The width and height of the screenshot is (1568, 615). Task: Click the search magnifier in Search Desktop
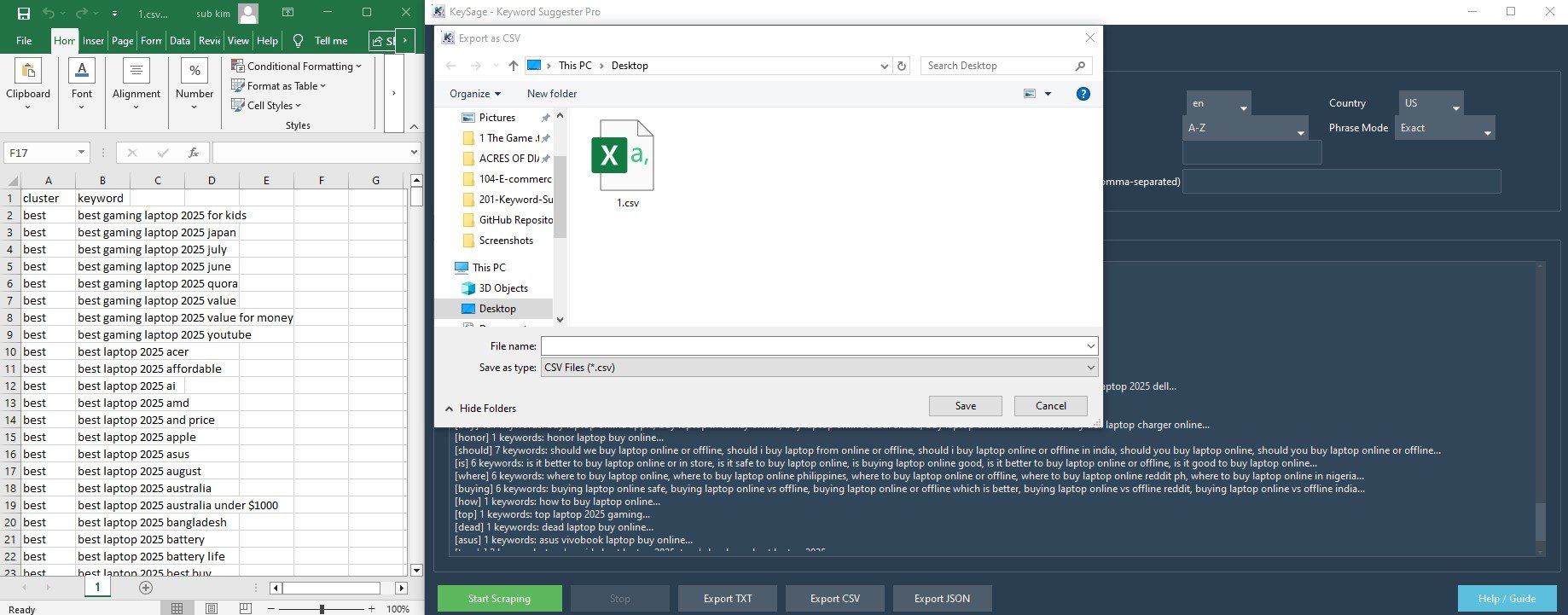(1080, 66)
